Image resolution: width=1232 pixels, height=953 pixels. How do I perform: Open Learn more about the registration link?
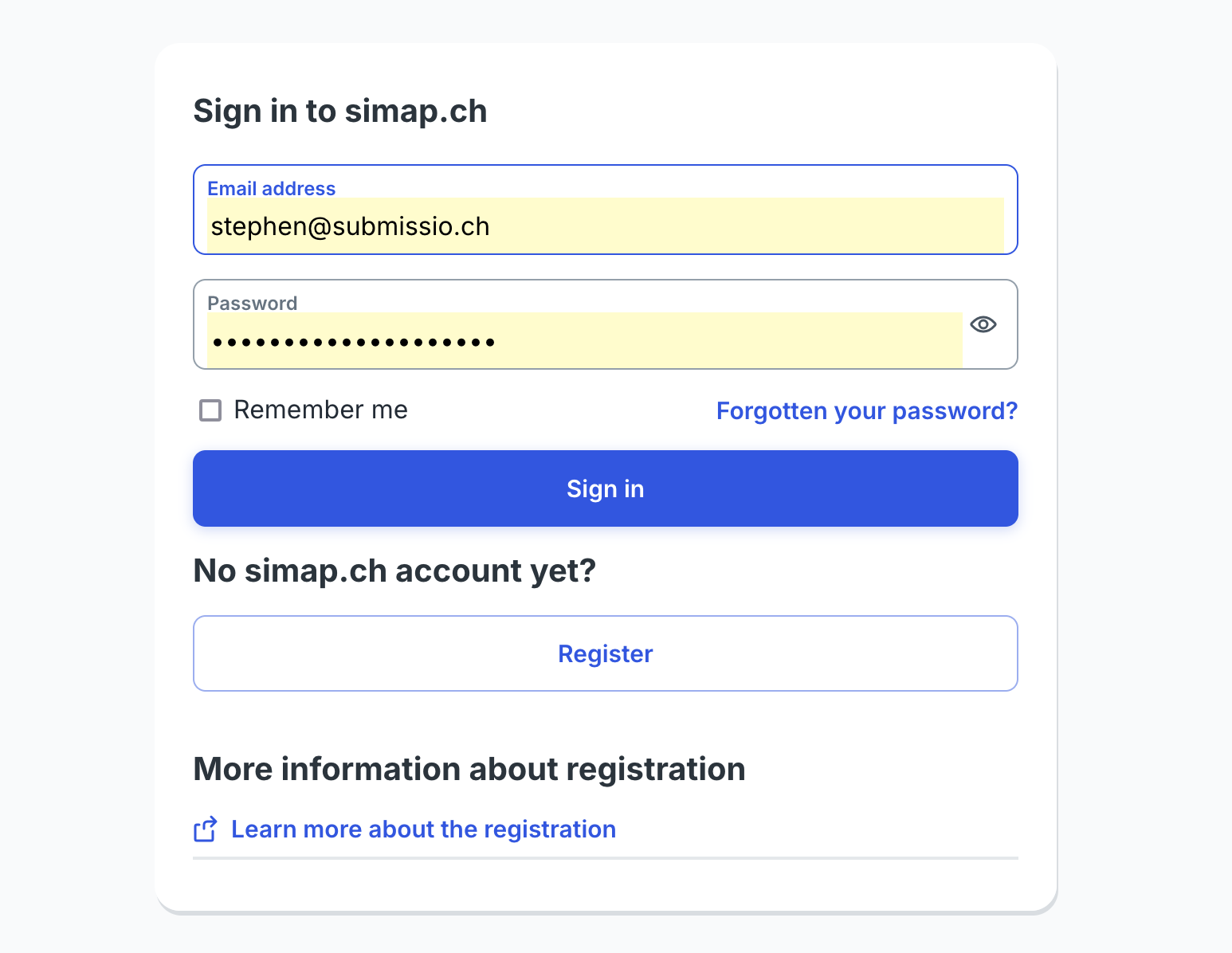pos(423,829)
